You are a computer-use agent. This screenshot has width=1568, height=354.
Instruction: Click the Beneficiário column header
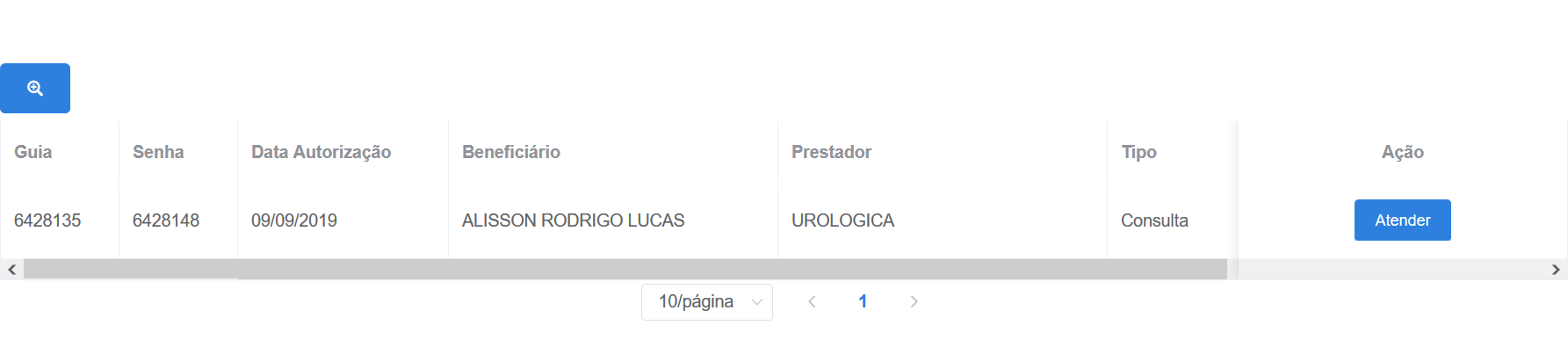[511, 152]
